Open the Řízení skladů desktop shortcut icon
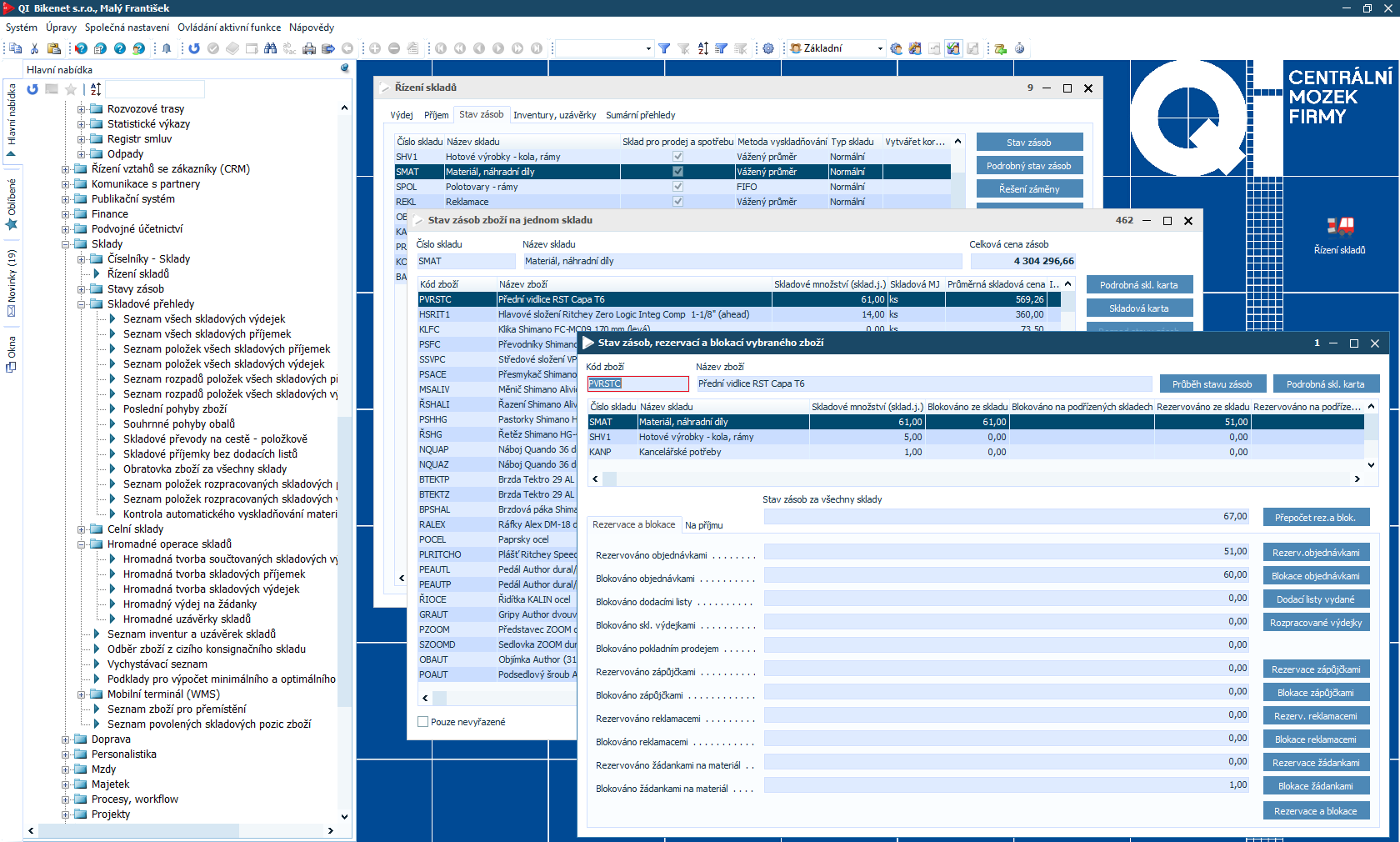 [x=1340, y=228]
